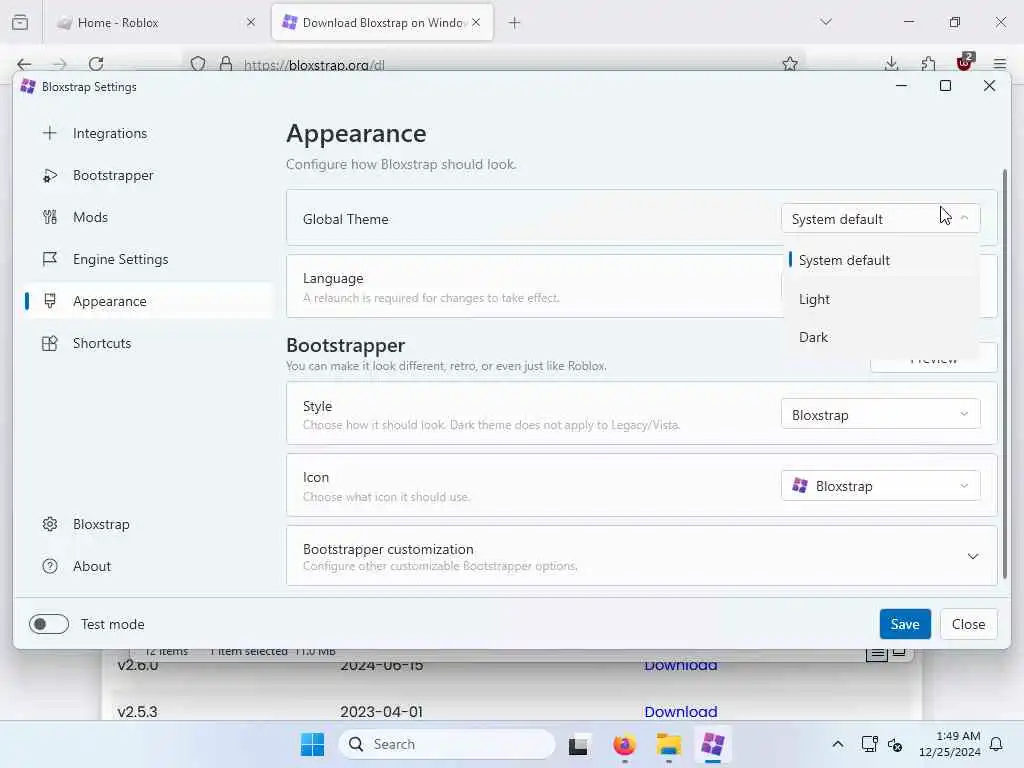
Task: Open the Mods page
Action: coord(149,217)
